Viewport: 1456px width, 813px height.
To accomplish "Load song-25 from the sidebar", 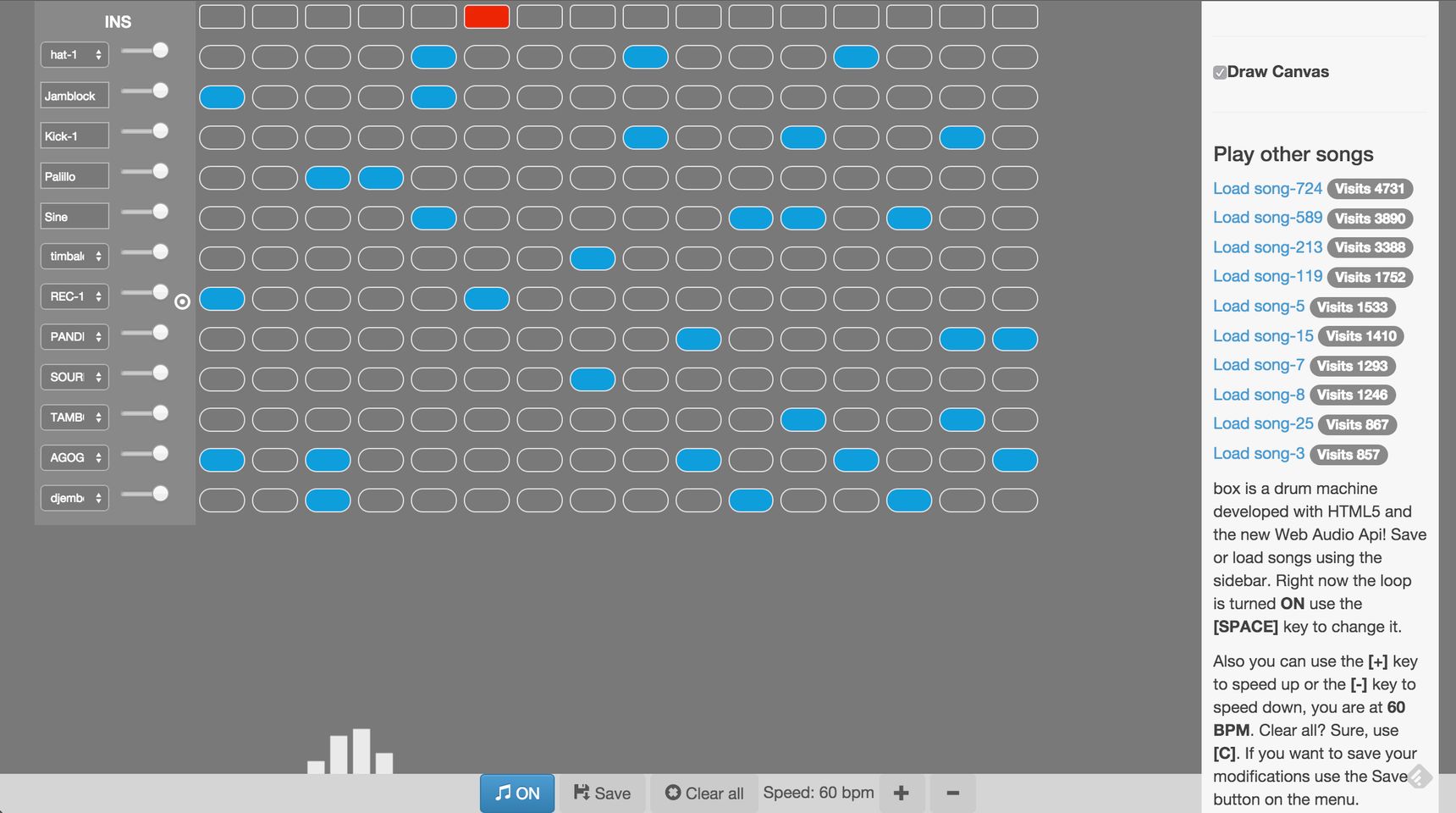I will click(1263, 423).
